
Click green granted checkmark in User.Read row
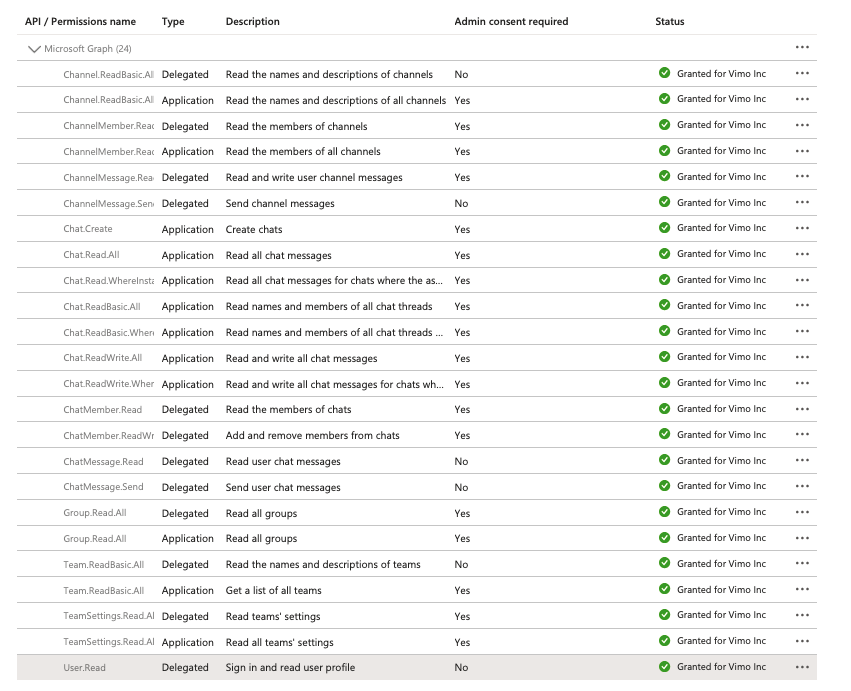coord(664,667)
